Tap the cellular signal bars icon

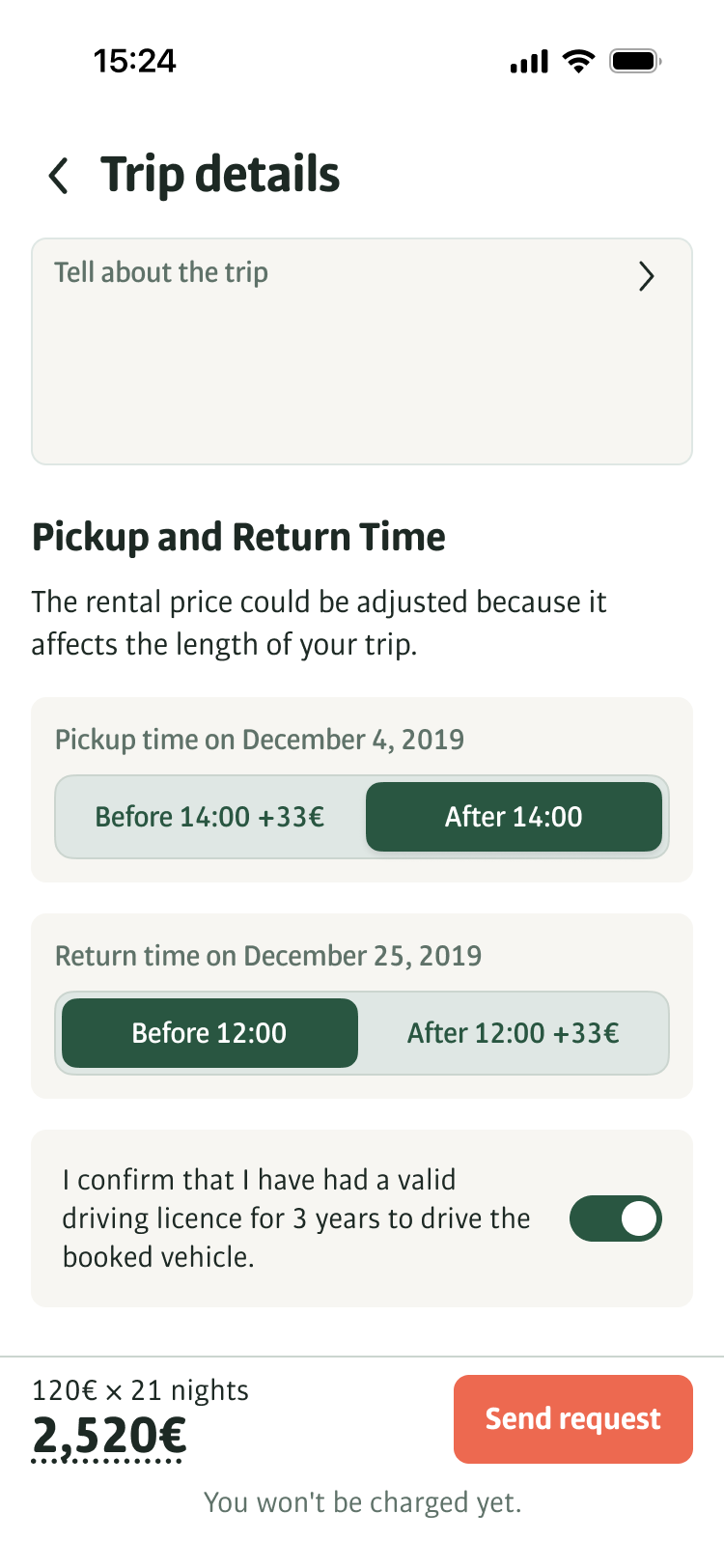click(x=529, y=63)
